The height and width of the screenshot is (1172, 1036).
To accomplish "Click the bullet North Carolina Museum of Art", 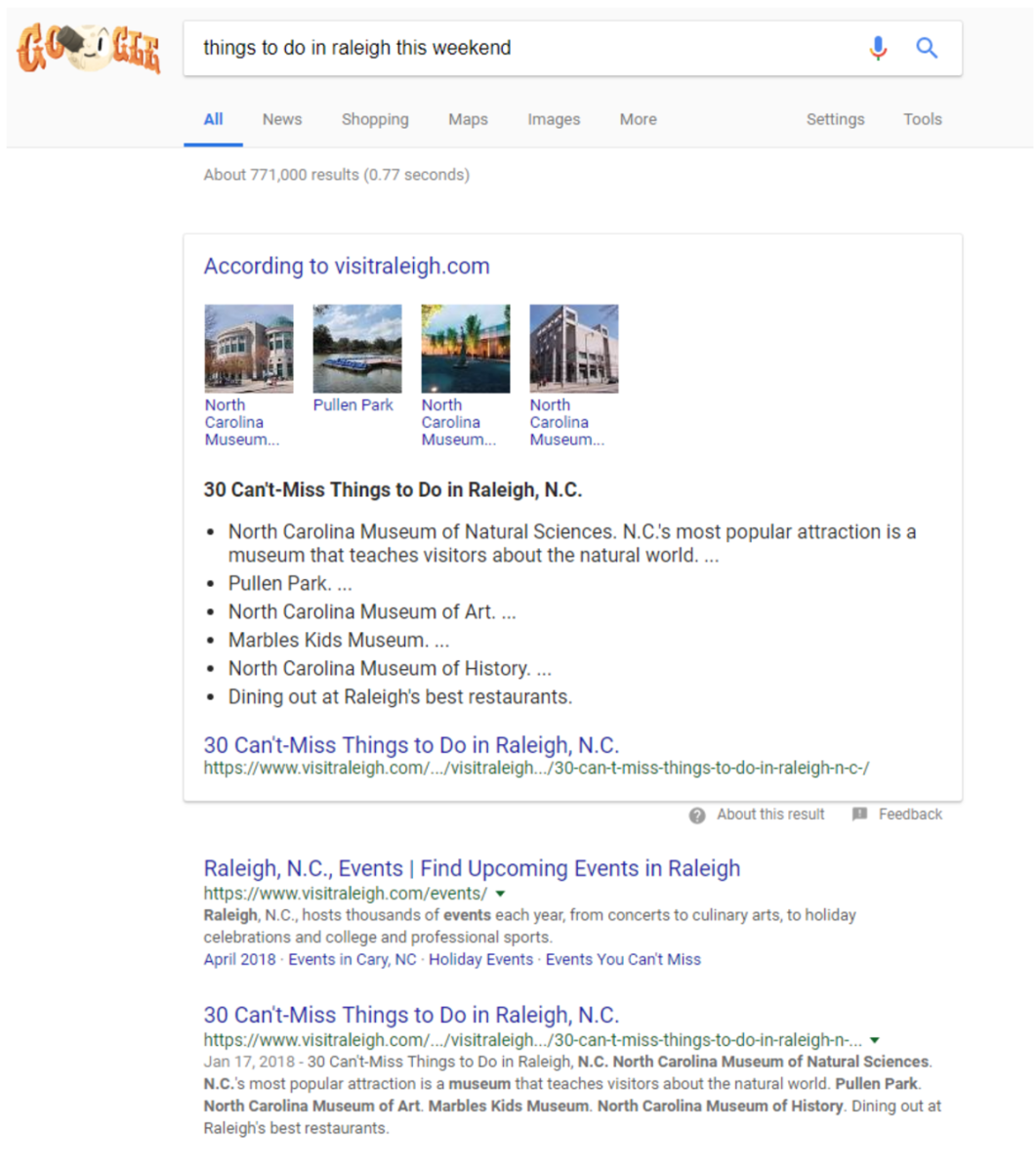I will 372,612.
